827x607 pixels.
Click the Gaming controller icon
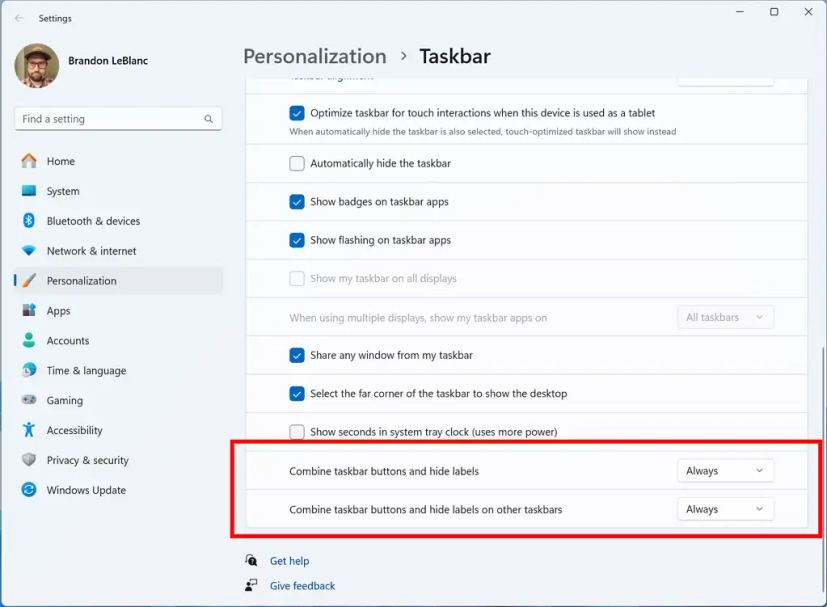29,400
